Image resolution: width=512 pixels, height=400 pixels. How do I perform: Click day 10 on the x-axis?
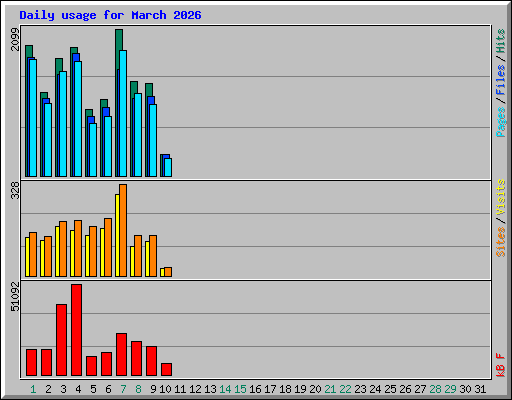pos(165,389)
